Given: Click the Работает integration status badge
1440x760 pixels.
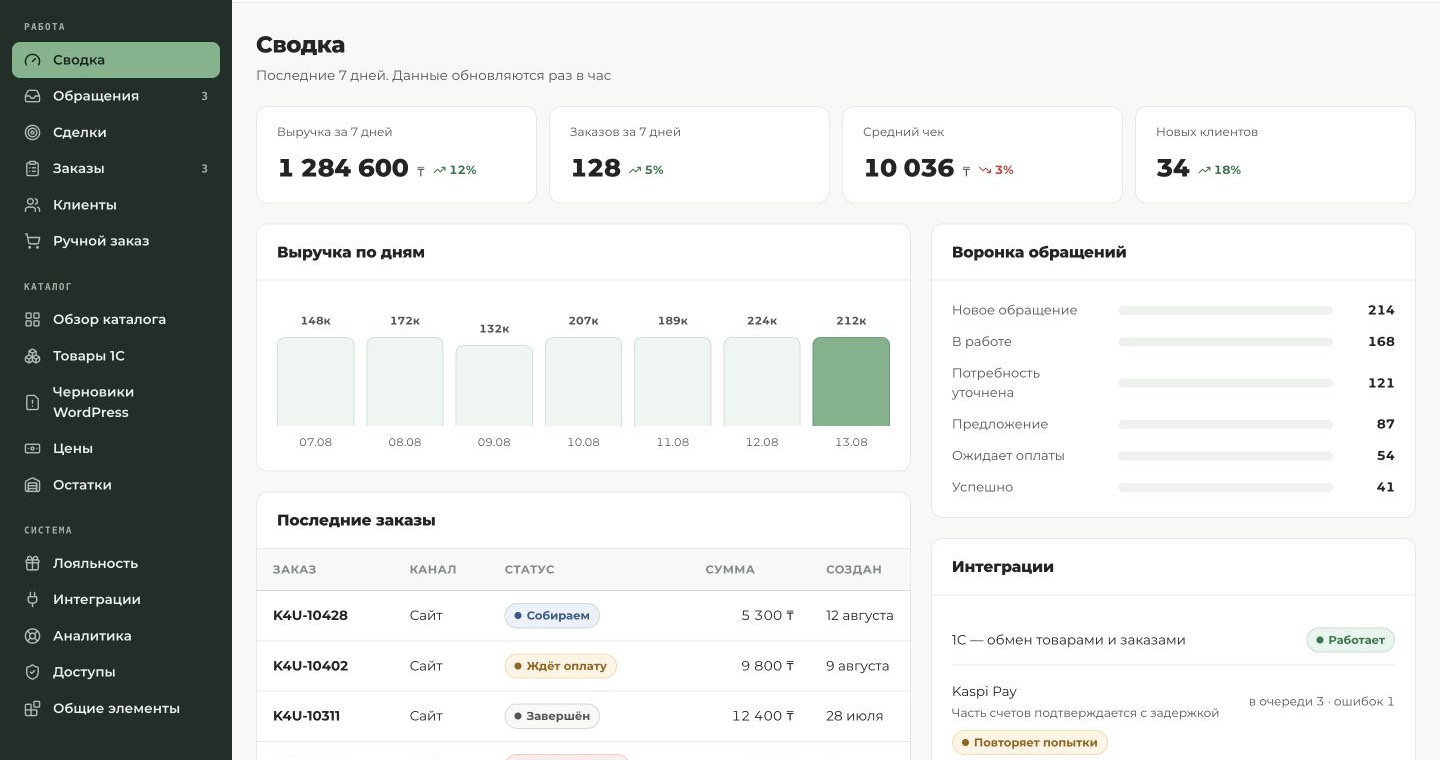Looking at the screenshot, I should pos(1350,640).
